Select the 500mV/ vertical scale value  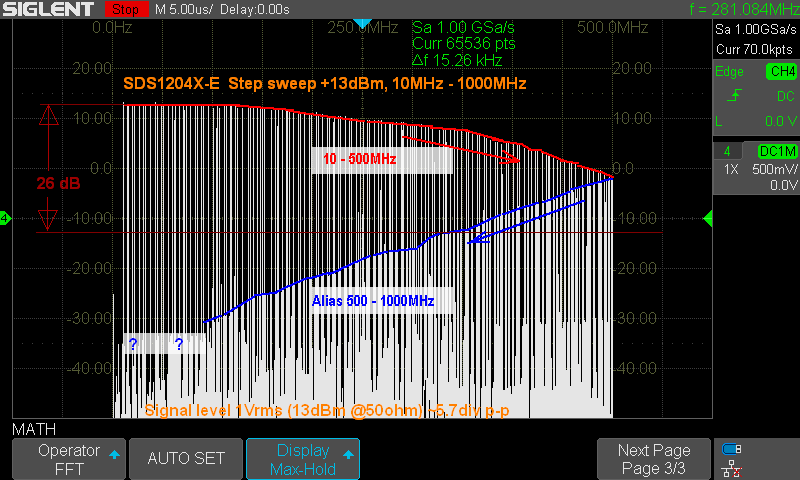point(774,169)
